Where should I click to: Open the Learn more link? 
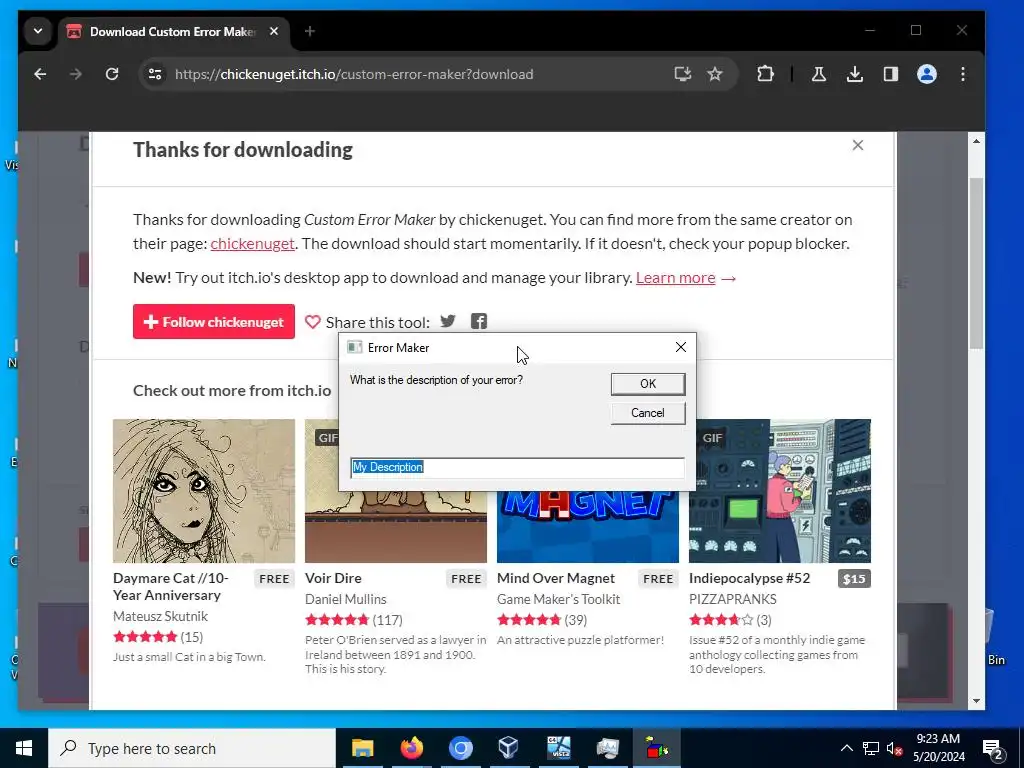(x=675, y=278)
